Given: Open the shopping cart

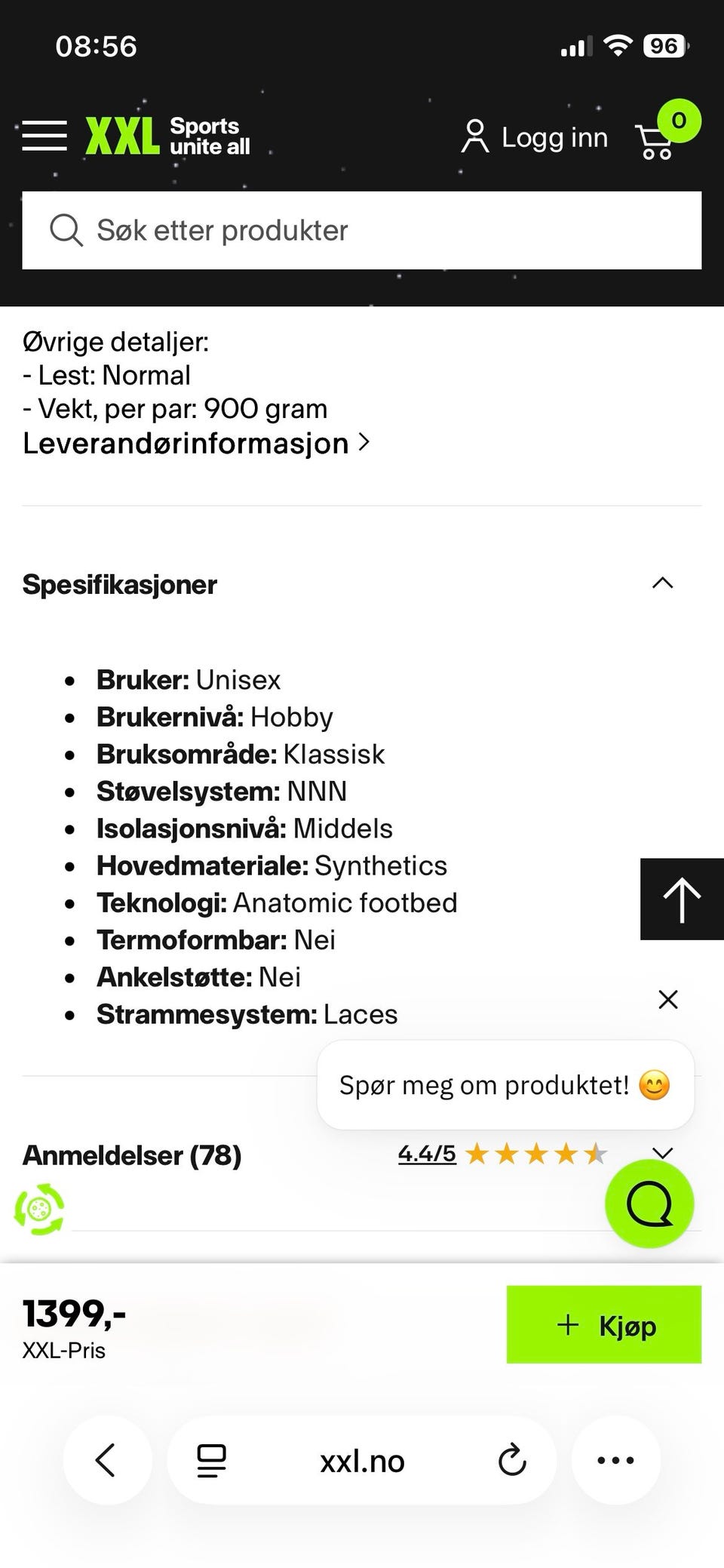Looking at the screenshot, I should (656, 140).
